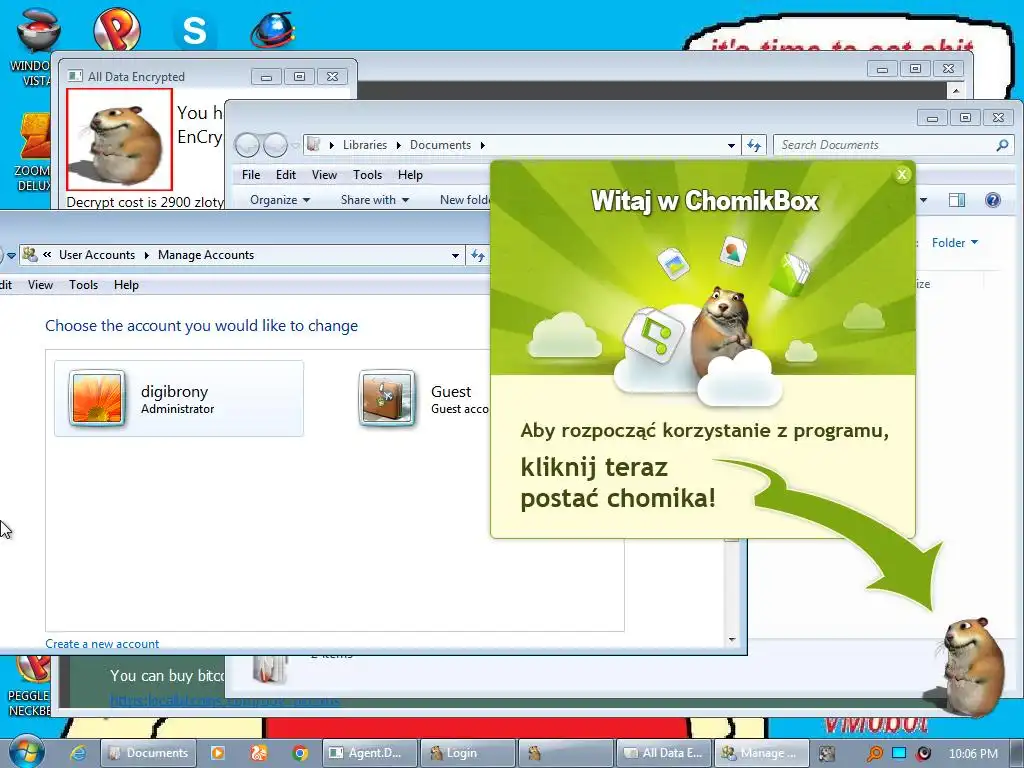Open the Peggle Neckbe desktop shortcut
Image resolution: width=1024 pixels, height=768 pixels.
29,686
